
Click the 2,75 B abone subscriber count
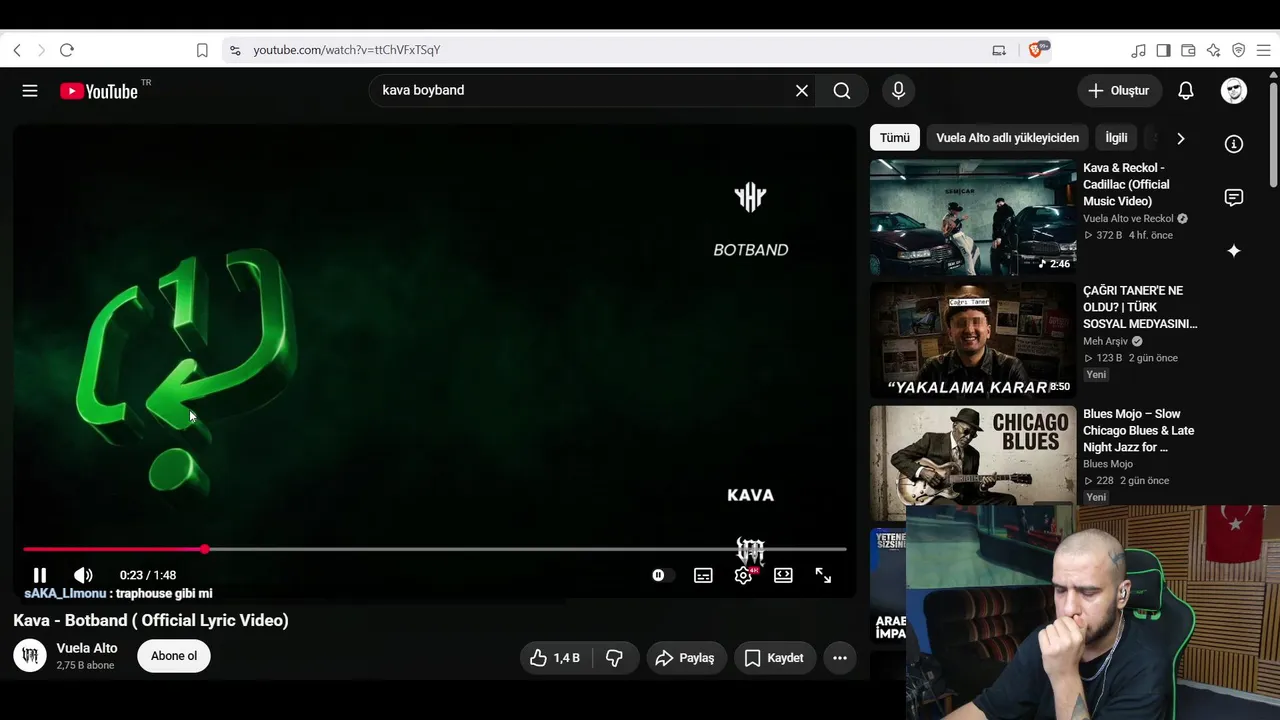click(x=85, y=665)
